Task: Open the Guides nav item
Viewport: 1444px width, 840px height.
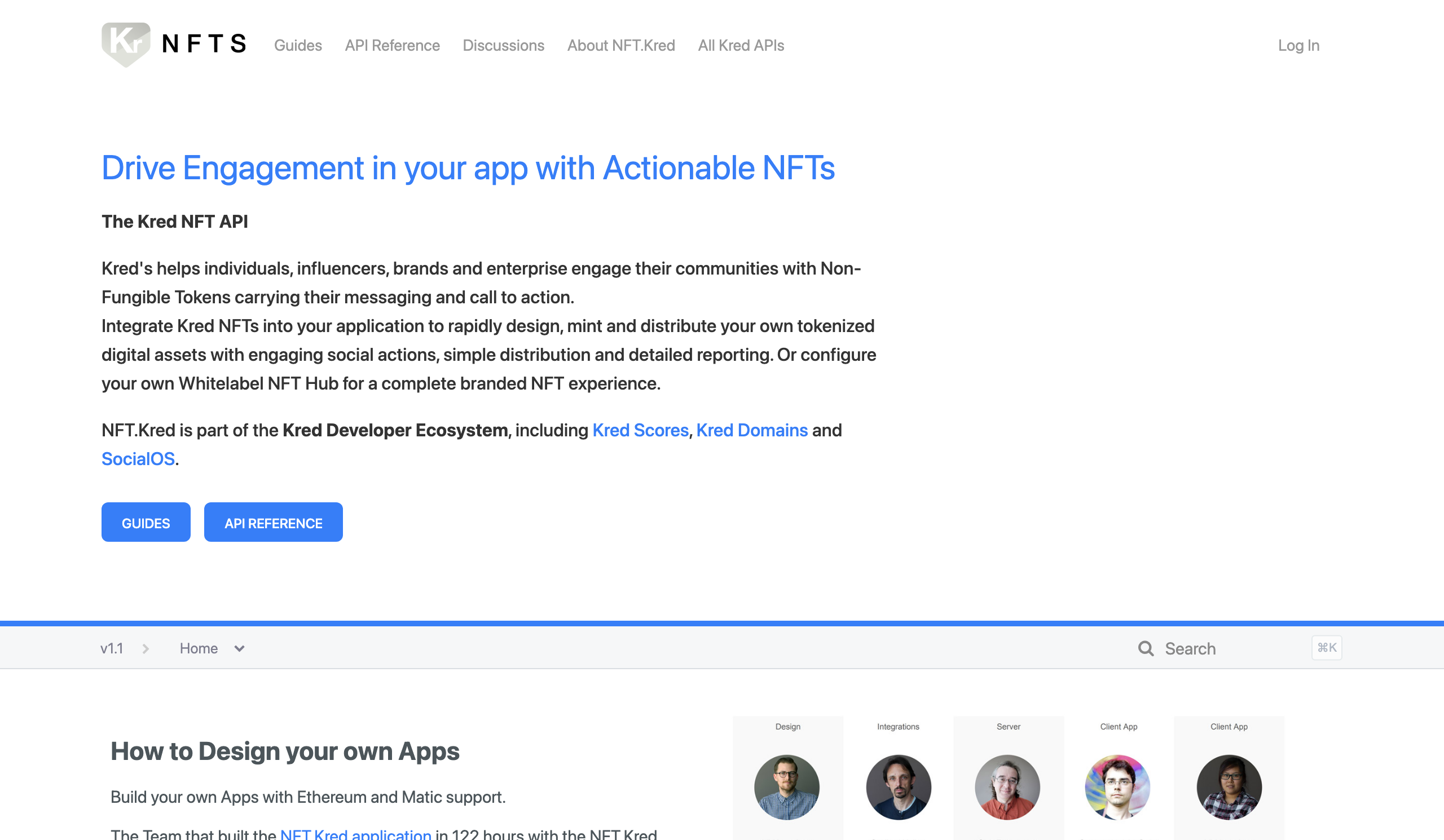Action: 297,45
